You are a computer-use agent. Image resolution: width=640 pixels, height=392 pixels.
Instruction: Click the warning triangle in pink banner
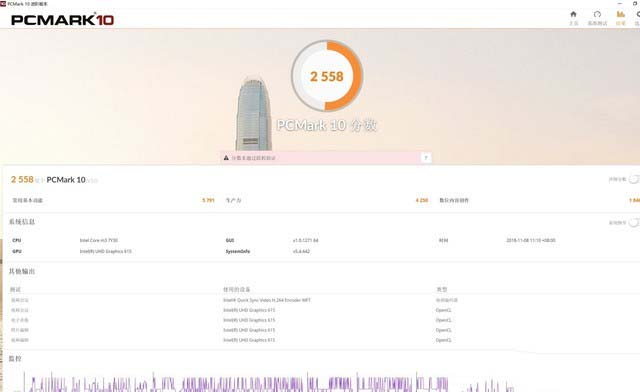pos(226,158)
